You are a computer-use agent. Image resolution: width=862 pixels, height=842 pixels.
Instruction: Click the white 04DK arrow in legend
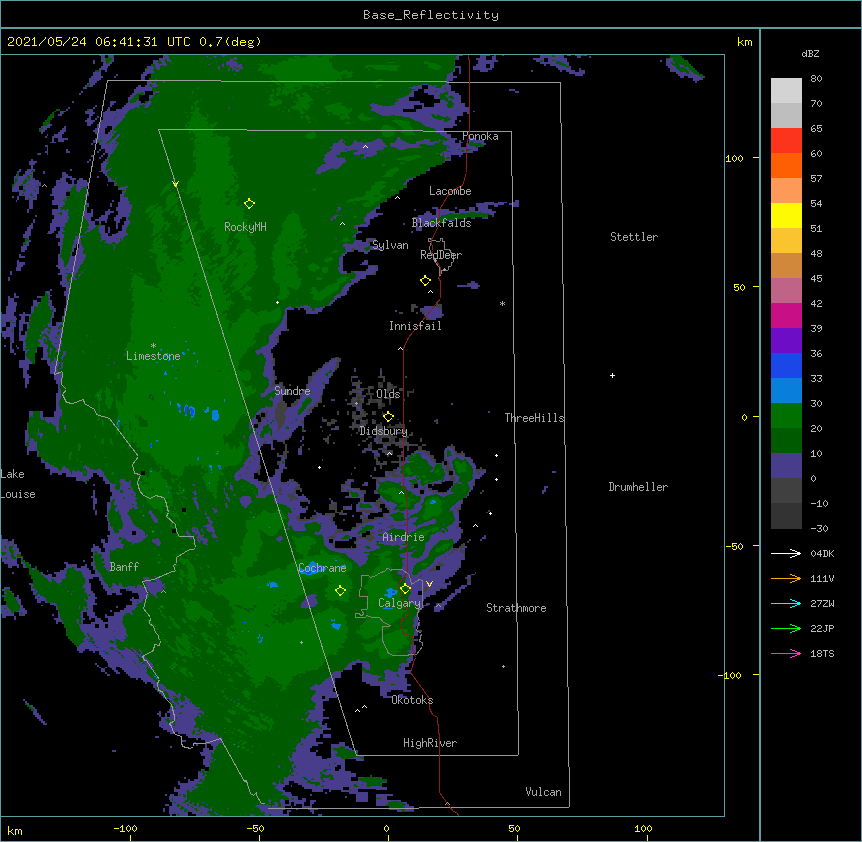click(786, 553)
